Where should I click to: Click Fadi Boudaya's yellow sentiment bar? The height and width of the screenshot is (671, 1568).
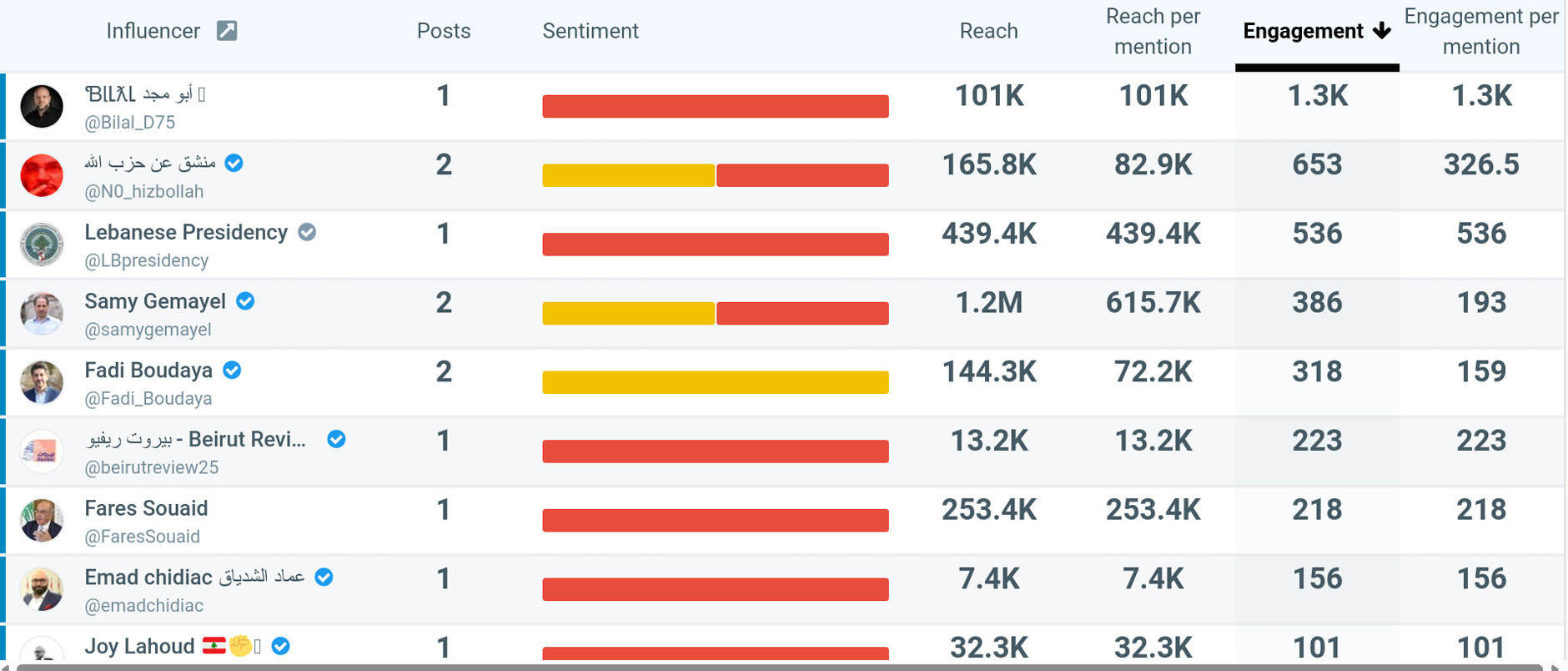pyautogui.click(x=716, y=382)
